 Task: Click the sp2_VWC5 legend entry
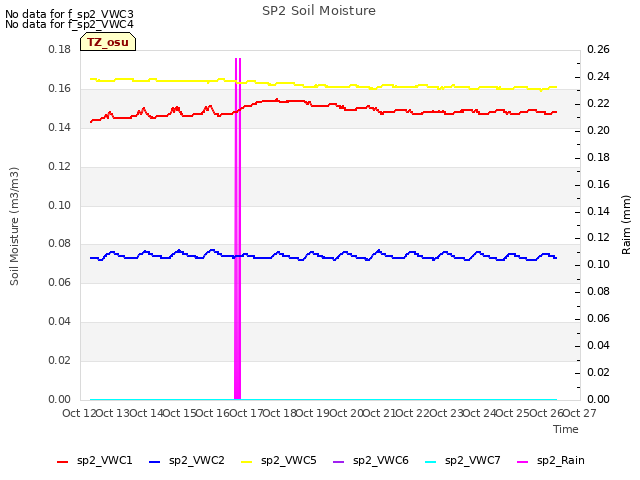coord(278,461)
